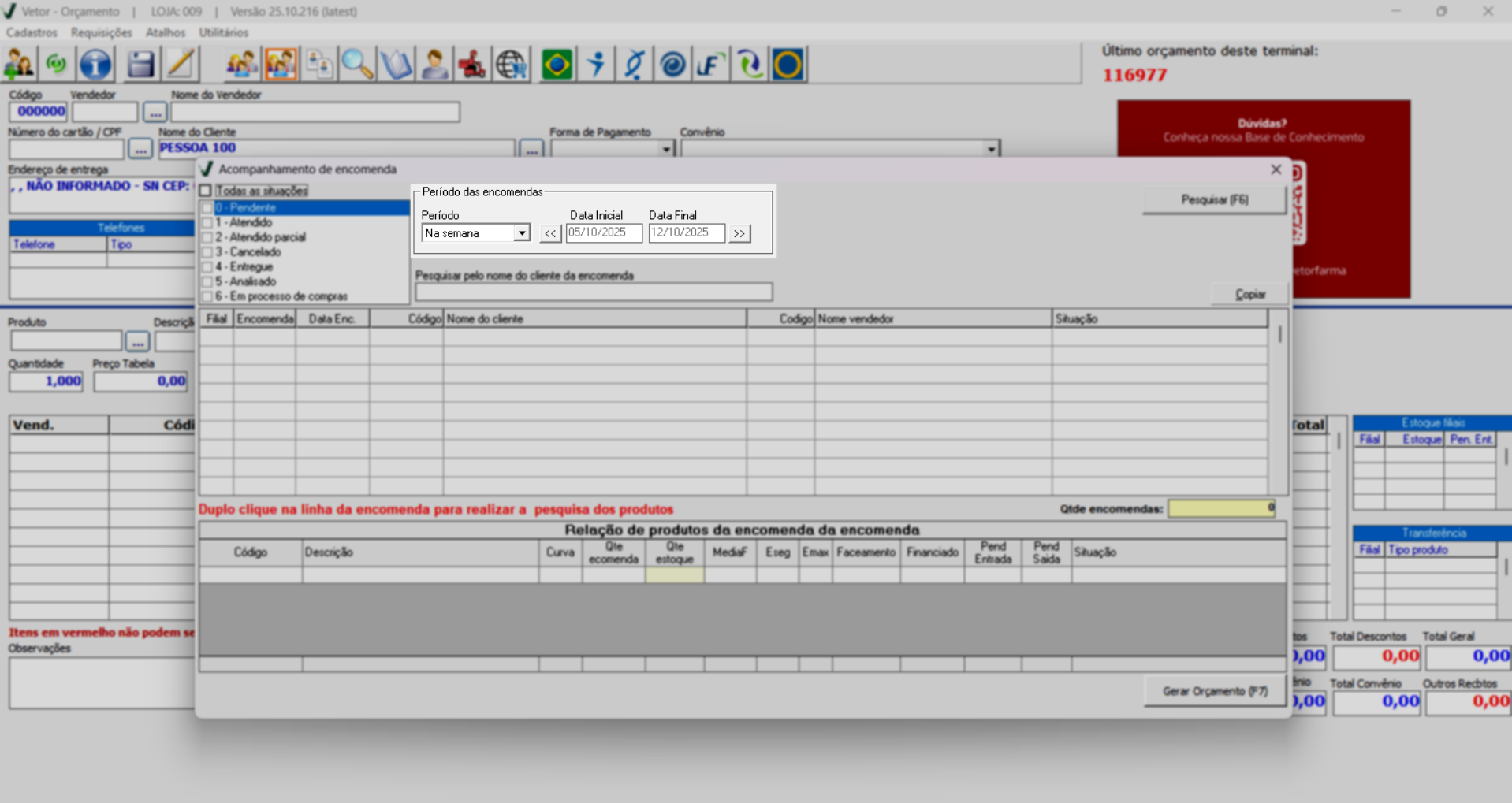Click the globe with shopping cart icon

(511, 65)
